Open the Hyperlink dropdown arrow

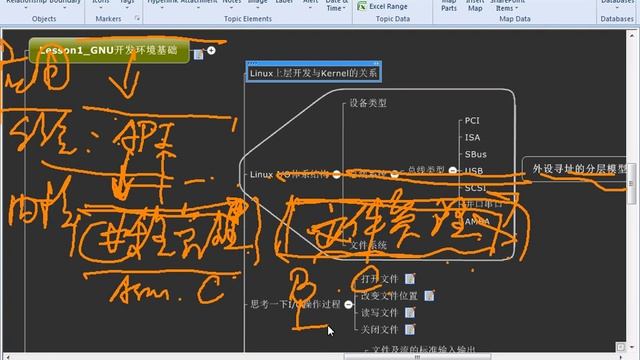(162, 7)
